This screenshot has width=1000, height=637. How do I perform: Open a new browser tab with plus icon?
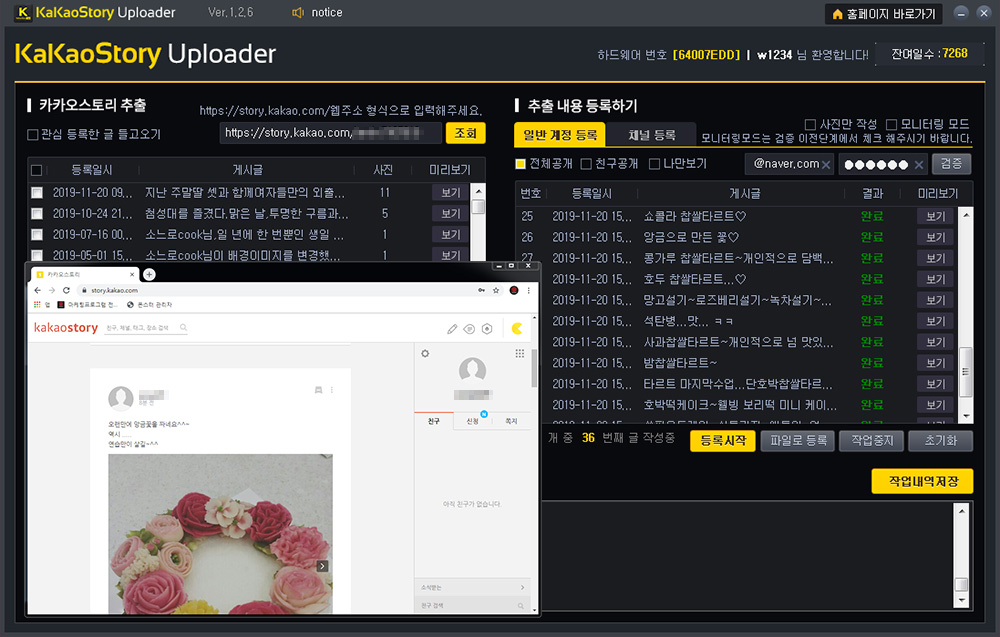click(x=149, y=274)
